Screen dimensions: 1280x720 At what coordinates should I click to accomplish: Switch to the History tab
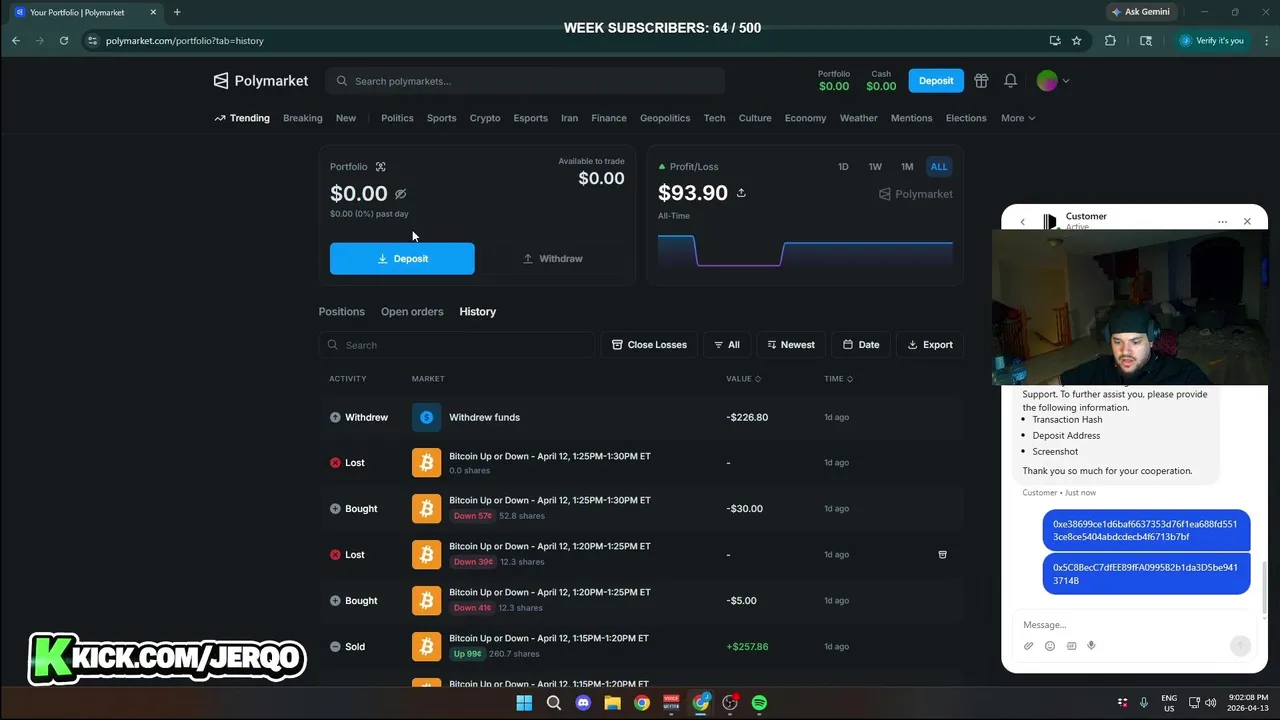[x=478, y=312]
